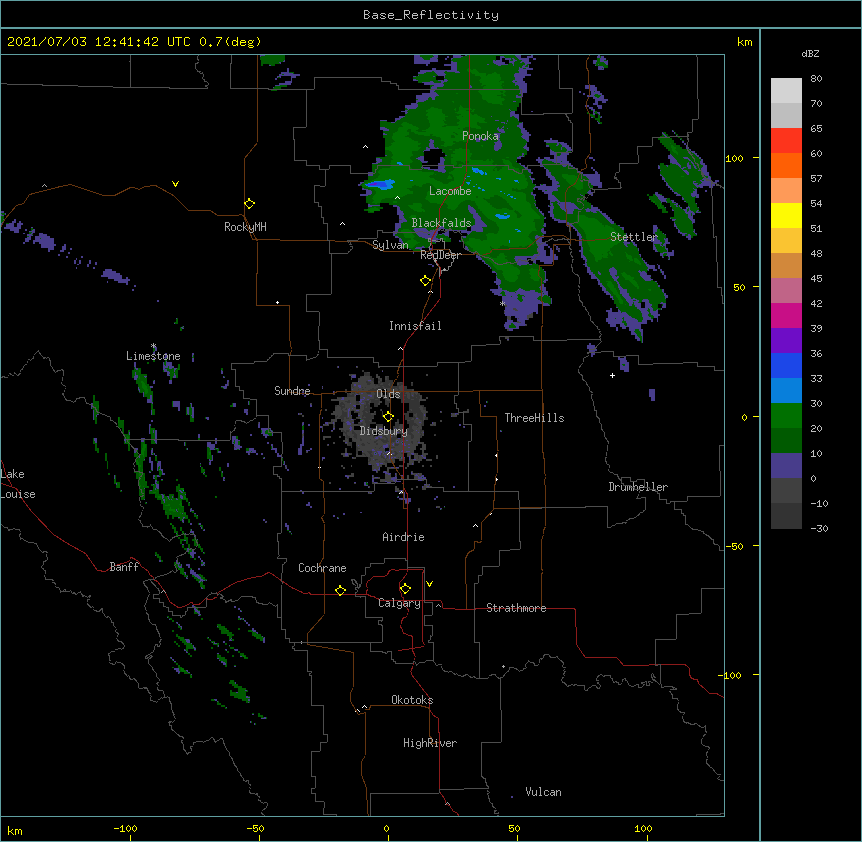This screenshot has width=862, height=842.
Task: Select the Strathmore label
Action: 516,608
